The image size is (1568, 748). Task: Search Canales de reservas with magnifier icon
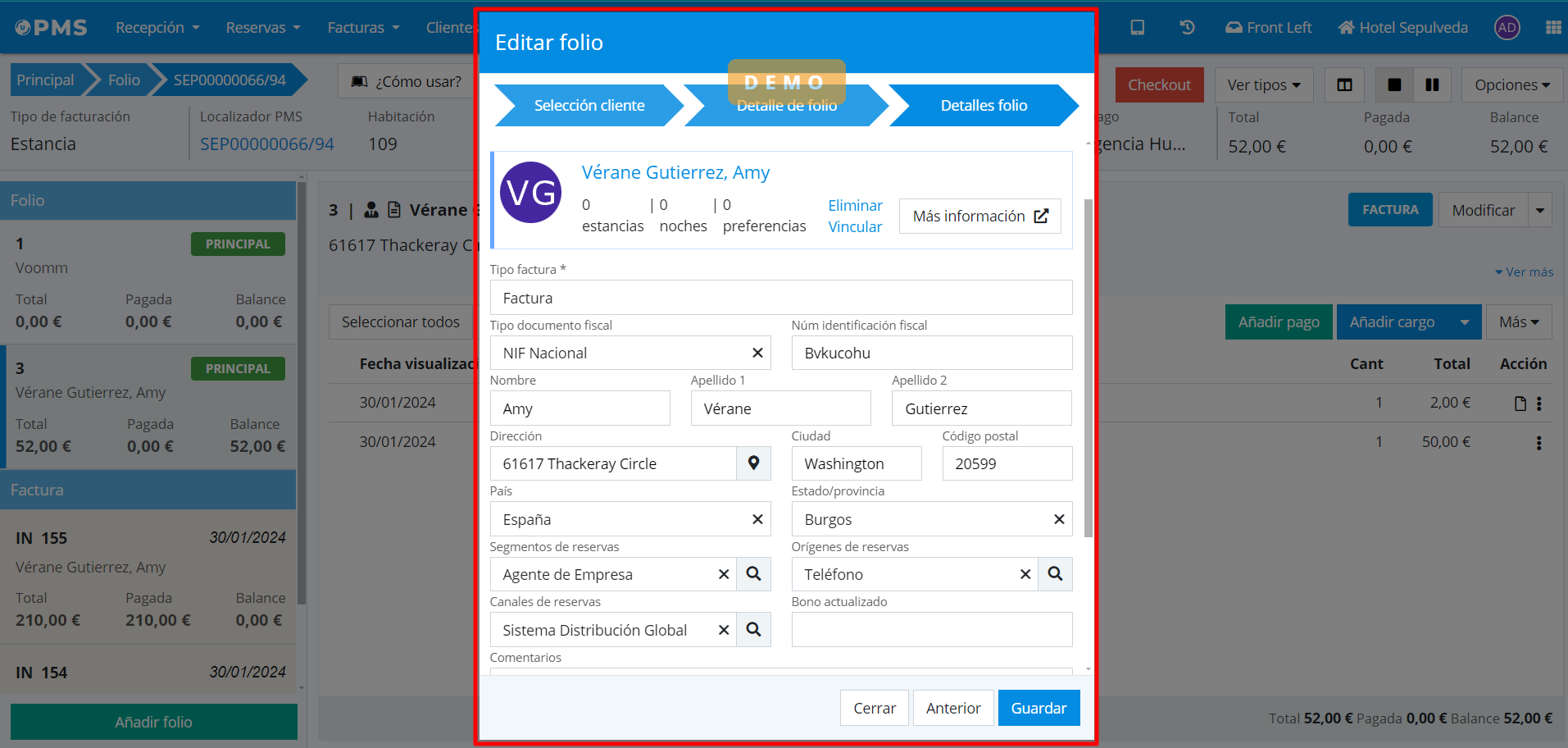753,630
